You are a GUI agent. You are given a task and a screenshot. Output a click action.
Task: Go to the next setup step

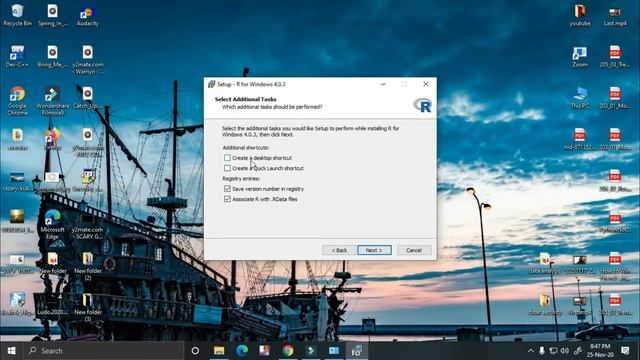[374, 250]
